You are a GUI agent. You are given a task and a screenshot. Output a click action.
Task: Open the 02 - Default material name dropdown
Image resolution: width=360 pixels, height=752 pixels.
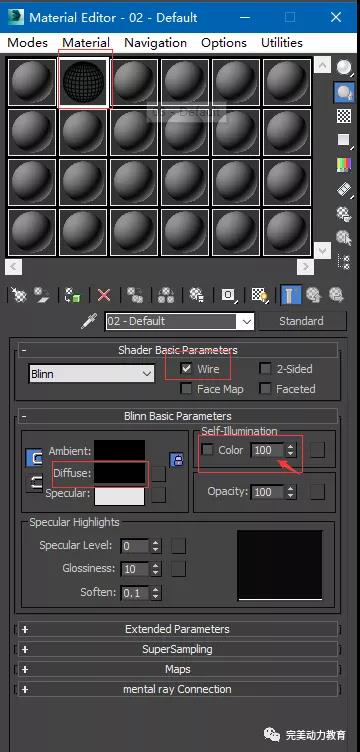coord(180,321)
